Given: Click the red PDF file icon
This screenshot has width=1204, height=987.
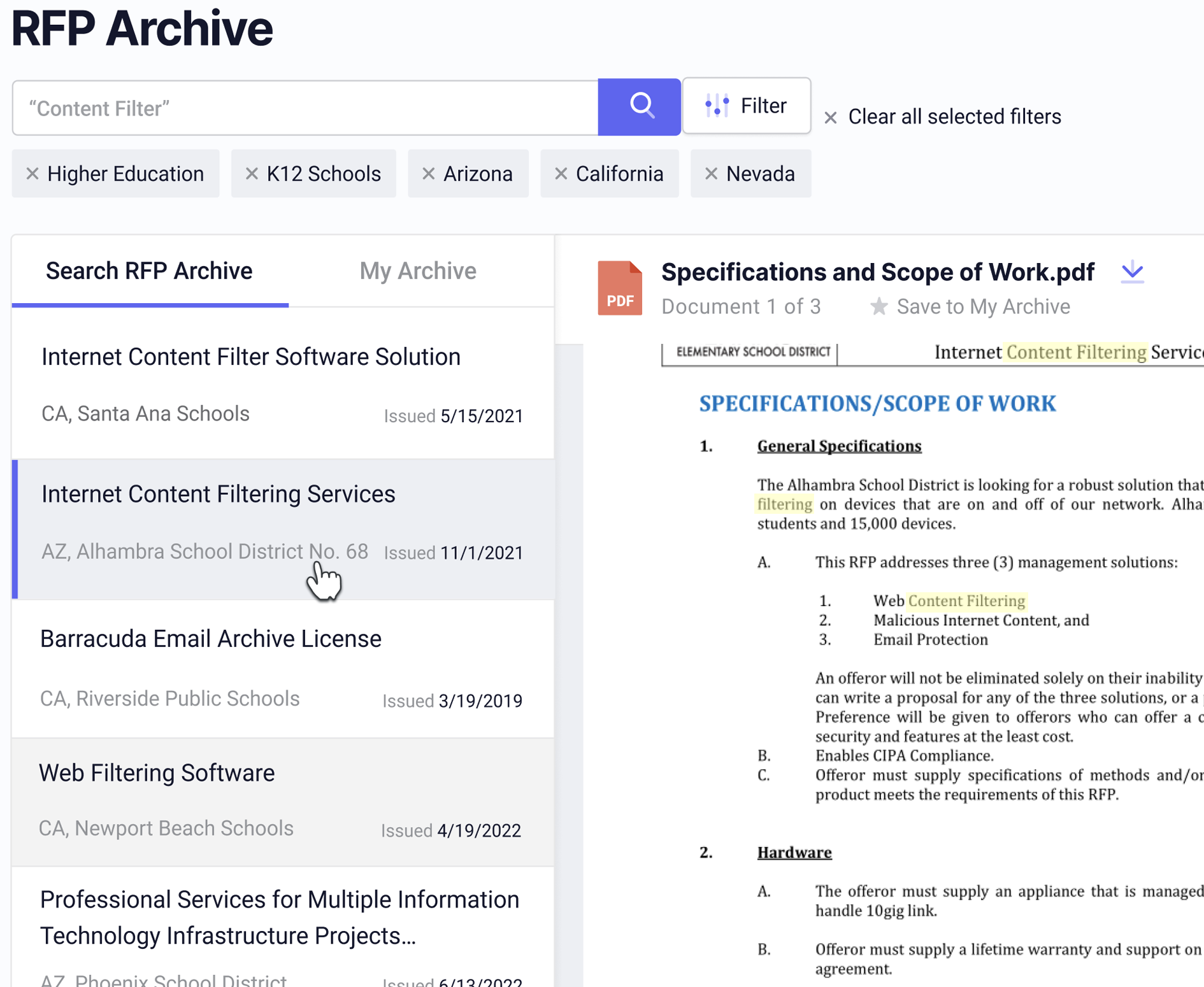Looking at the screenshot, I should point(619,288).
